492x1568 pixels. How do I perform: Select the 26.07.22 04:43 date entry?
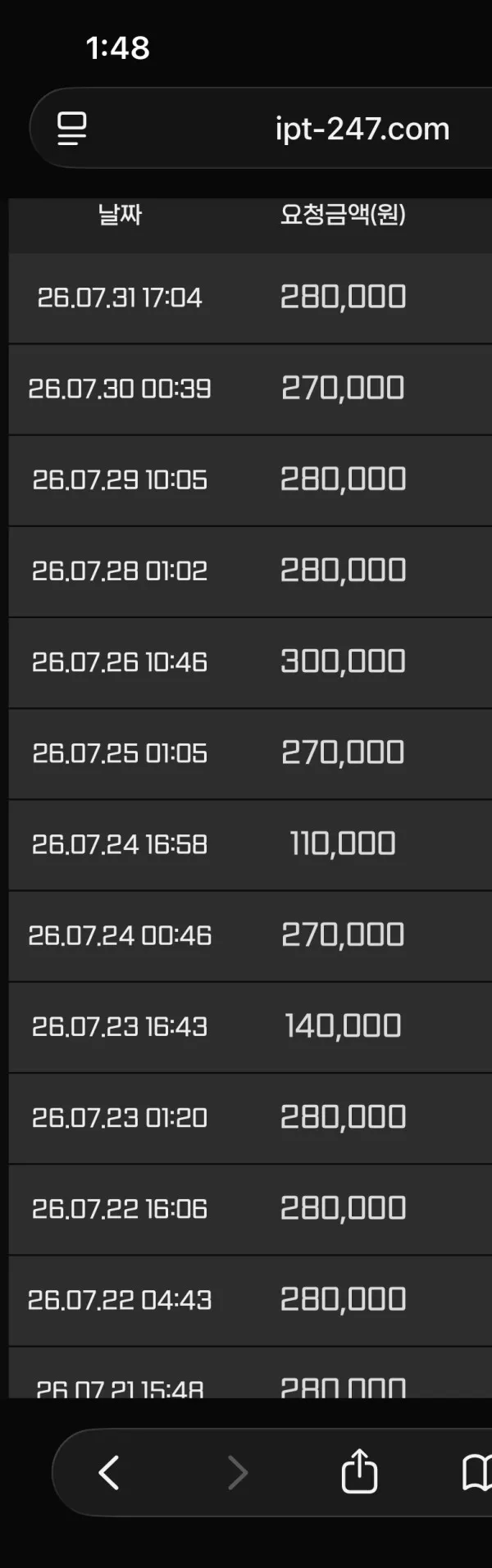point(120,1300)
